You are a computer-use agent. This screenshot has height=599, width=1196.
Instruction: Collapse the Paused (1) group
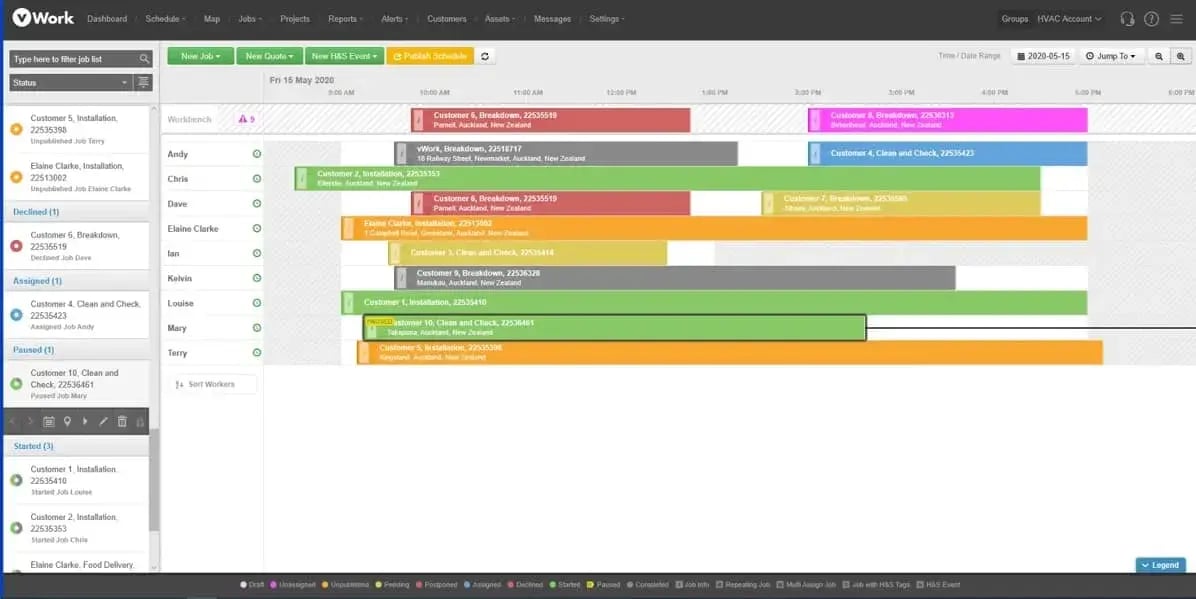[x=34, y=349]
